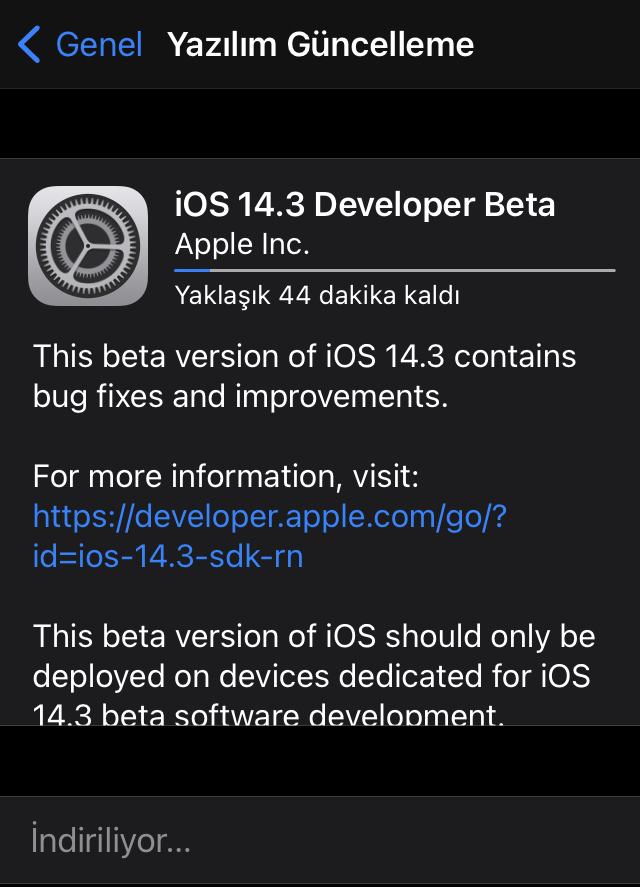Select the iOS 14.3 Developer Beta title

[x=364, y=204]
